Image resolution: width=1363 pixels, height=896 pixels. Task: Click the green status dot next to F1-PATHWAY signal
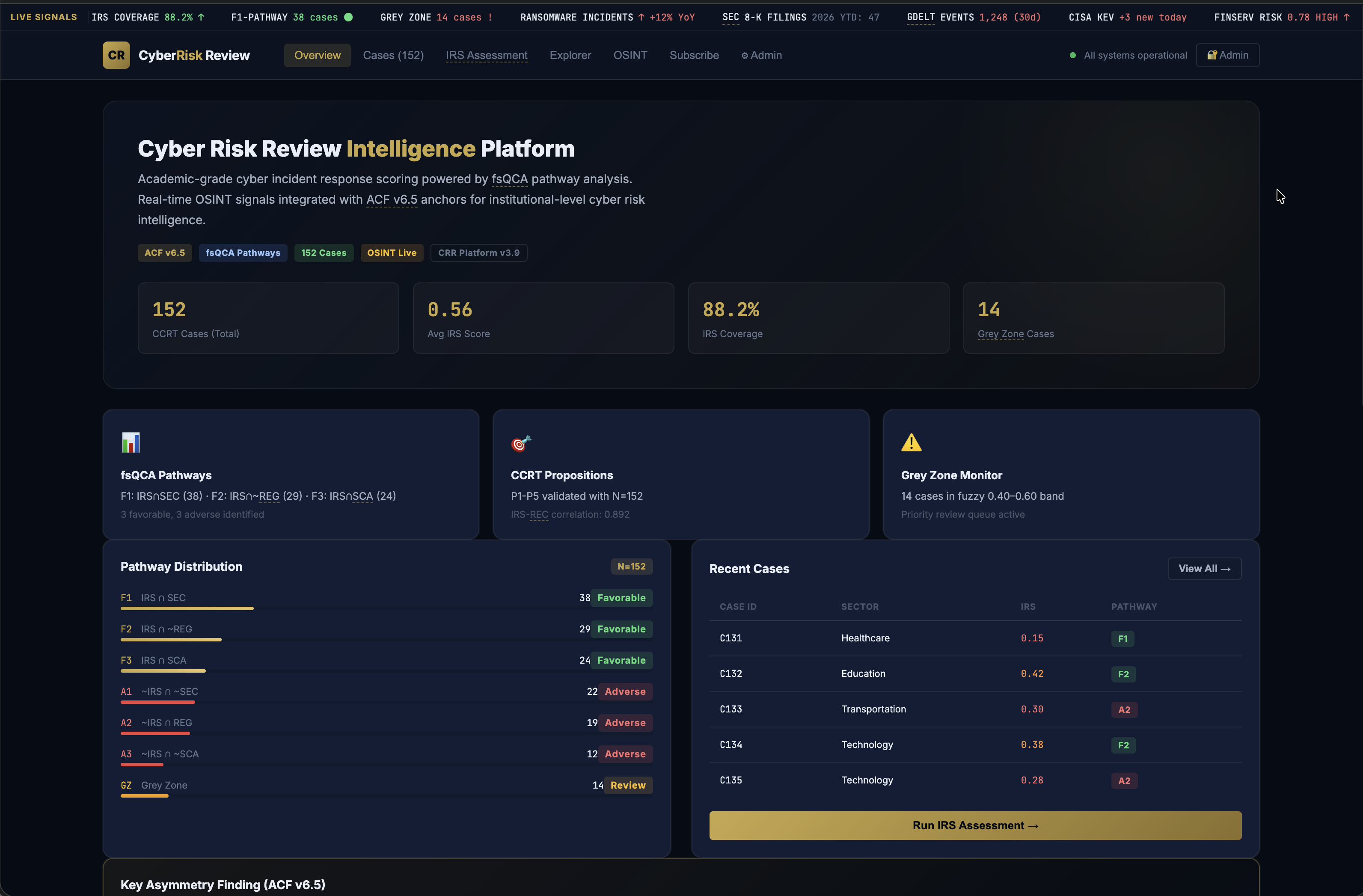[x=348, y=17]
